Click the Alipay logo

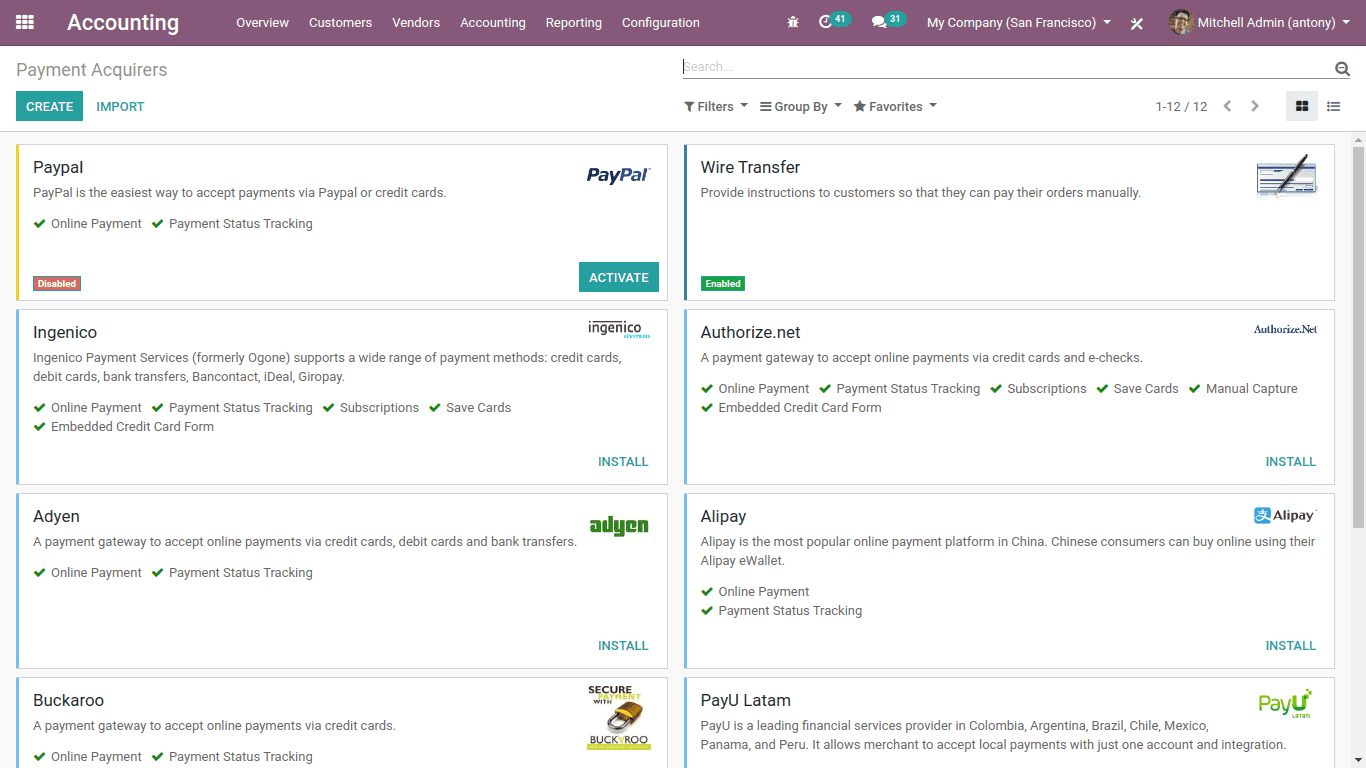(1286, 516)
